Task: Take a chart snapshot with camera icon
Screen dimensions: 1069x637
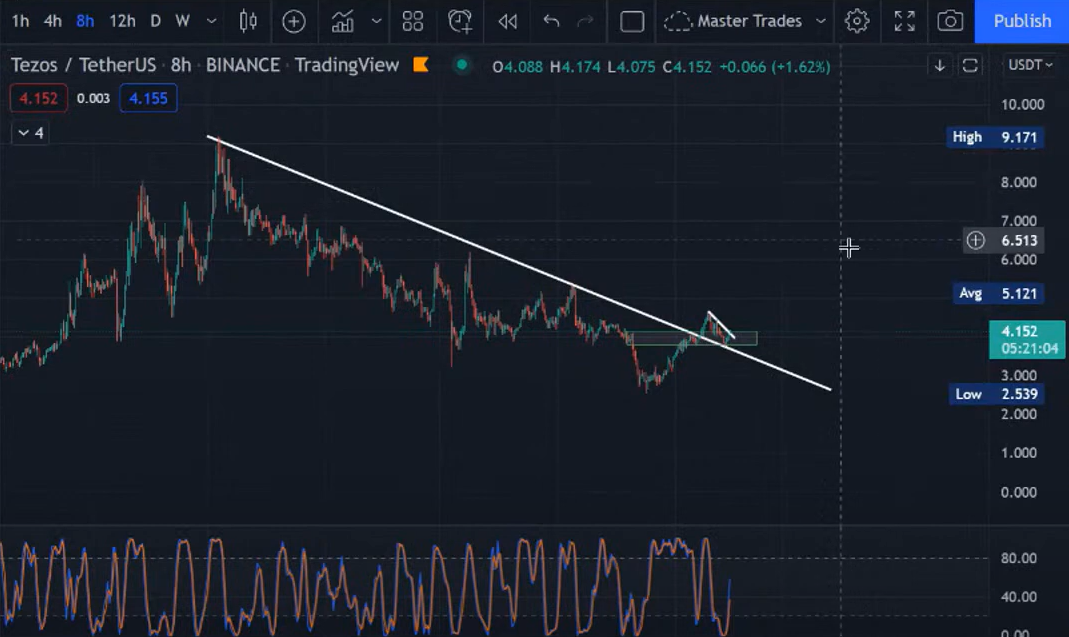Action: (950, 21)
